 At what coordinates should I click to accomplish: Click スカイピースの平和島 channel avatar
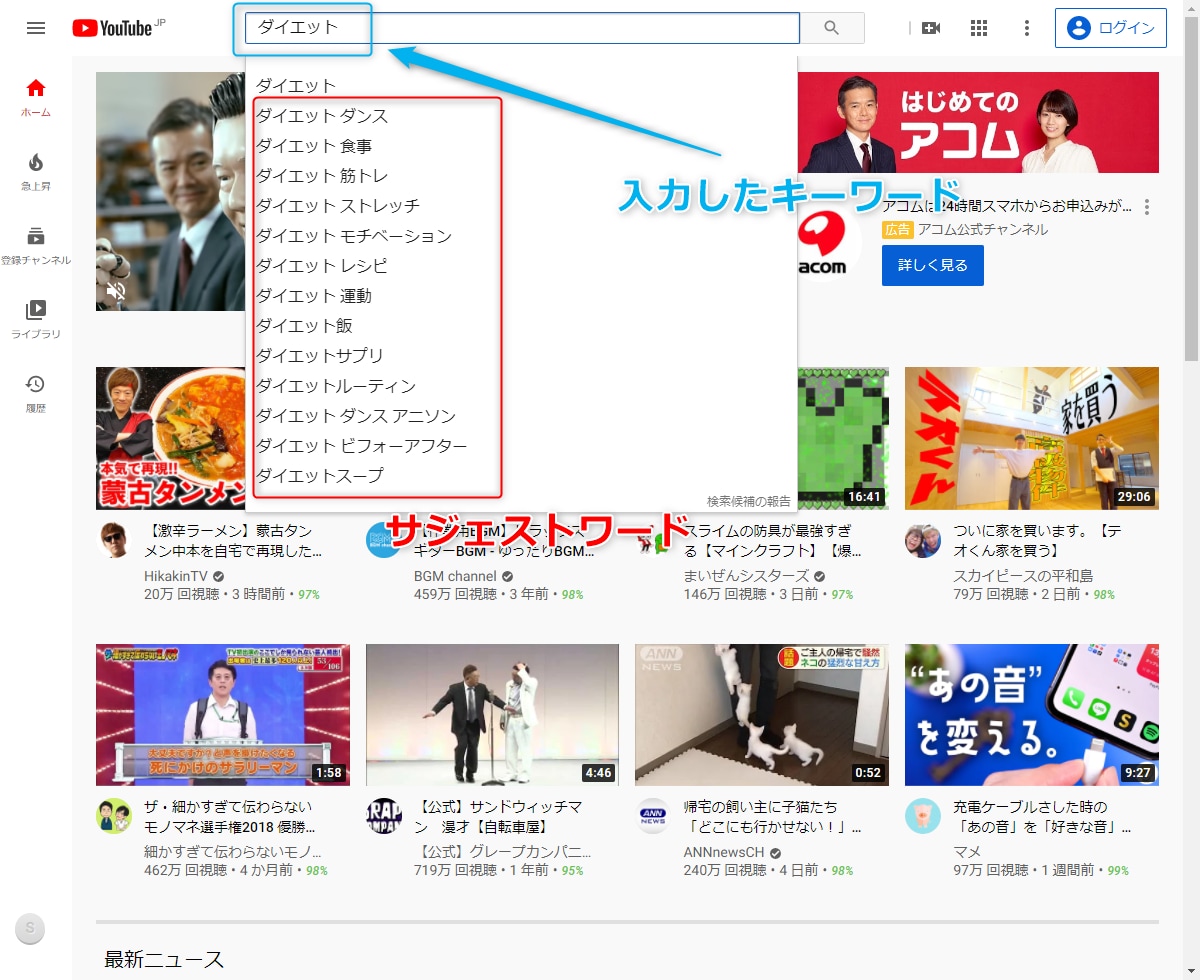[x=923, y=540]
